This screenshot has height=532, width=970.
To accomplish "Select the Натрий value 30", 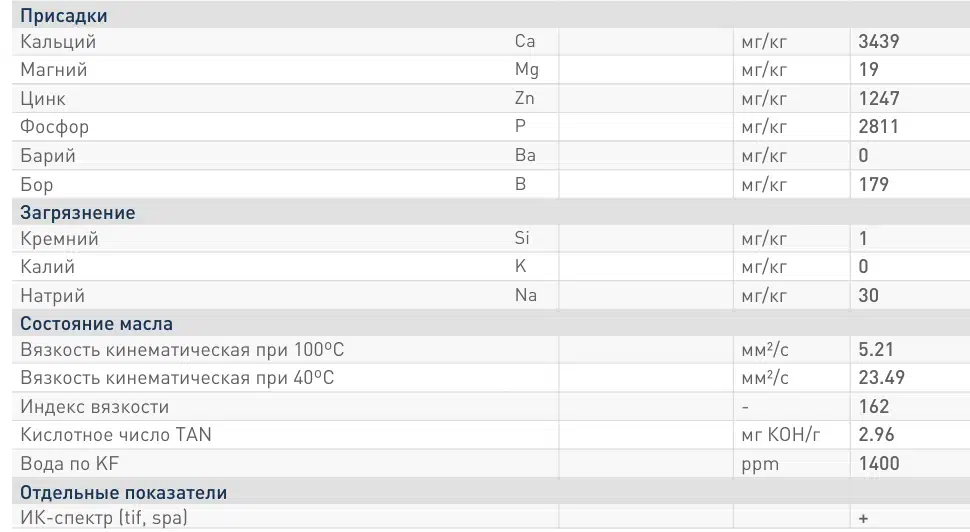I will point(869,295).
